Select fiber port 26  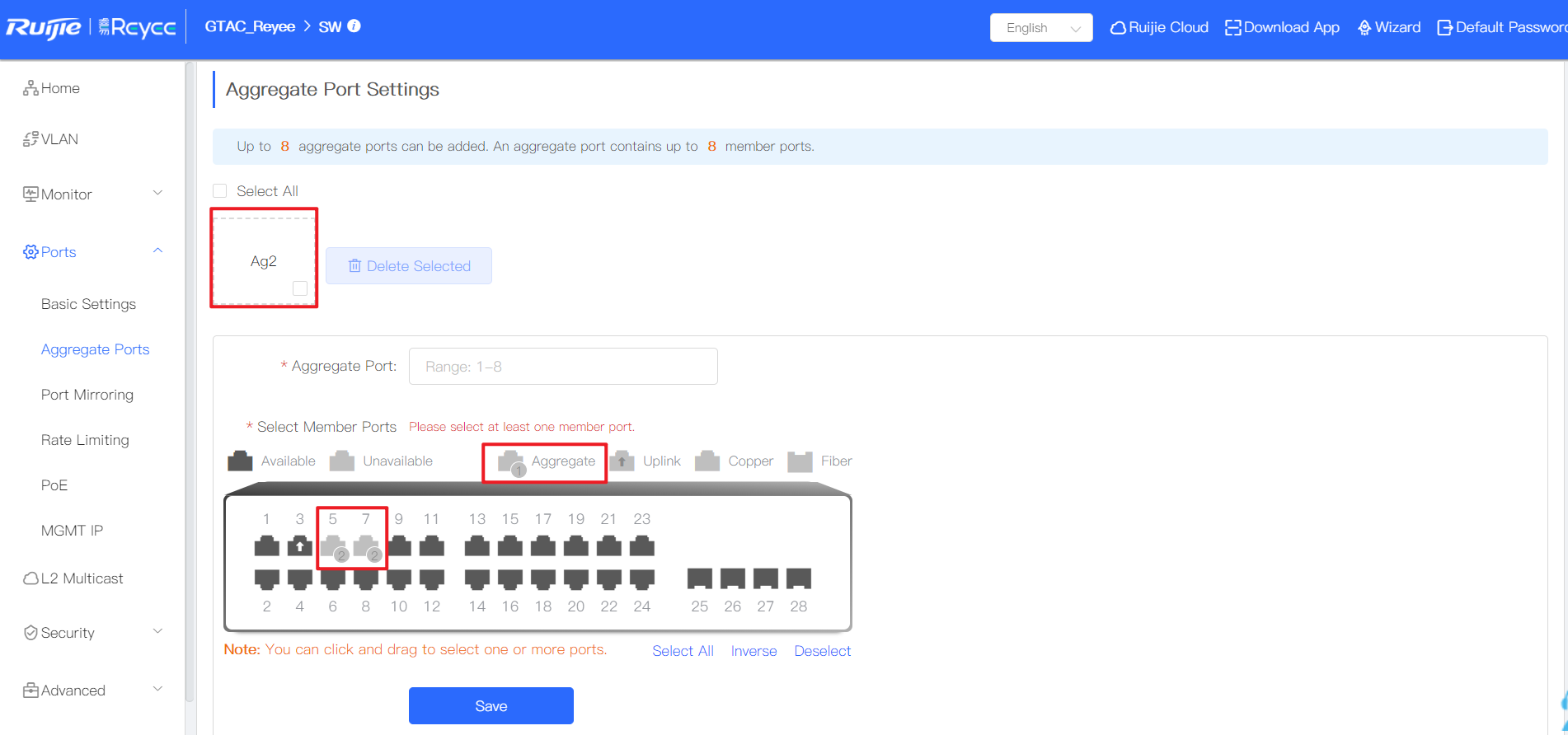pyautogui.click(x=733, y=578)
